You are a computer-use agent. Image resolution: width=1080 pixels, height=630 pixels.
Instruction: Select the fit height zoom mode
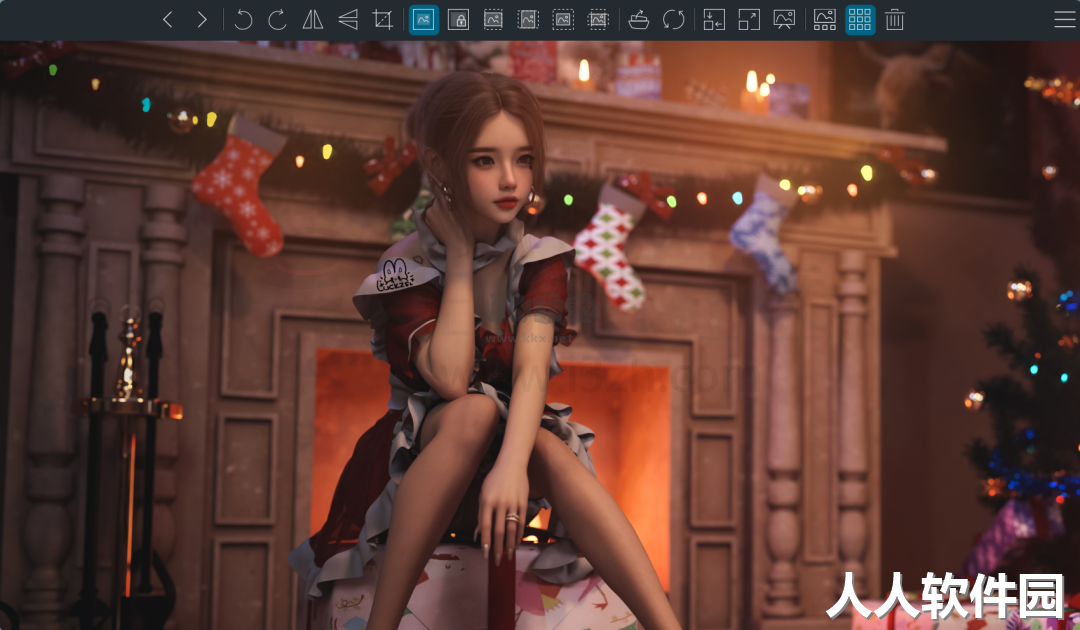pos(528,20)
